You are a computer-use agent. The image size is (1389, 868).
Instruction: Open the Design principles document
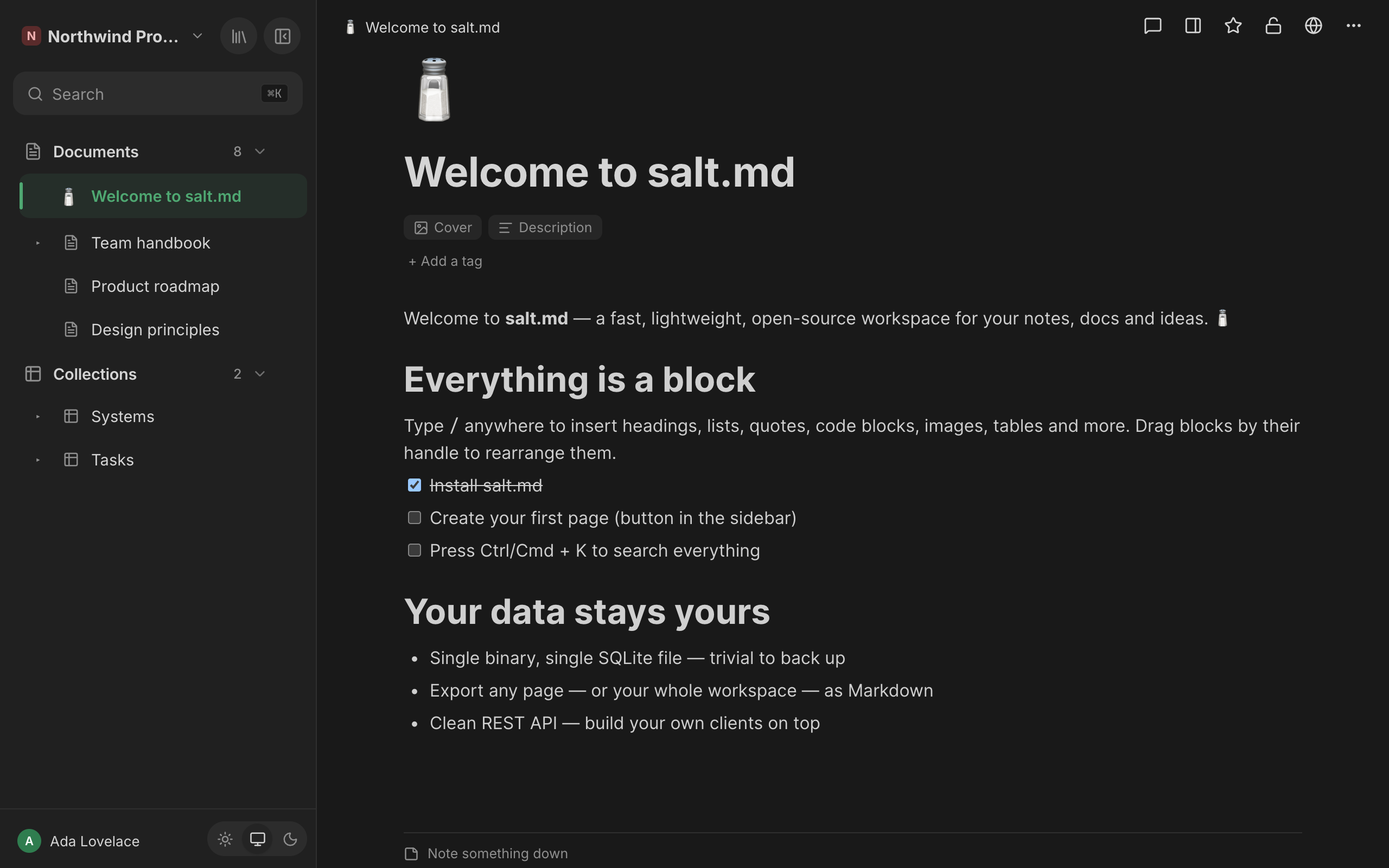click(155, 330)
